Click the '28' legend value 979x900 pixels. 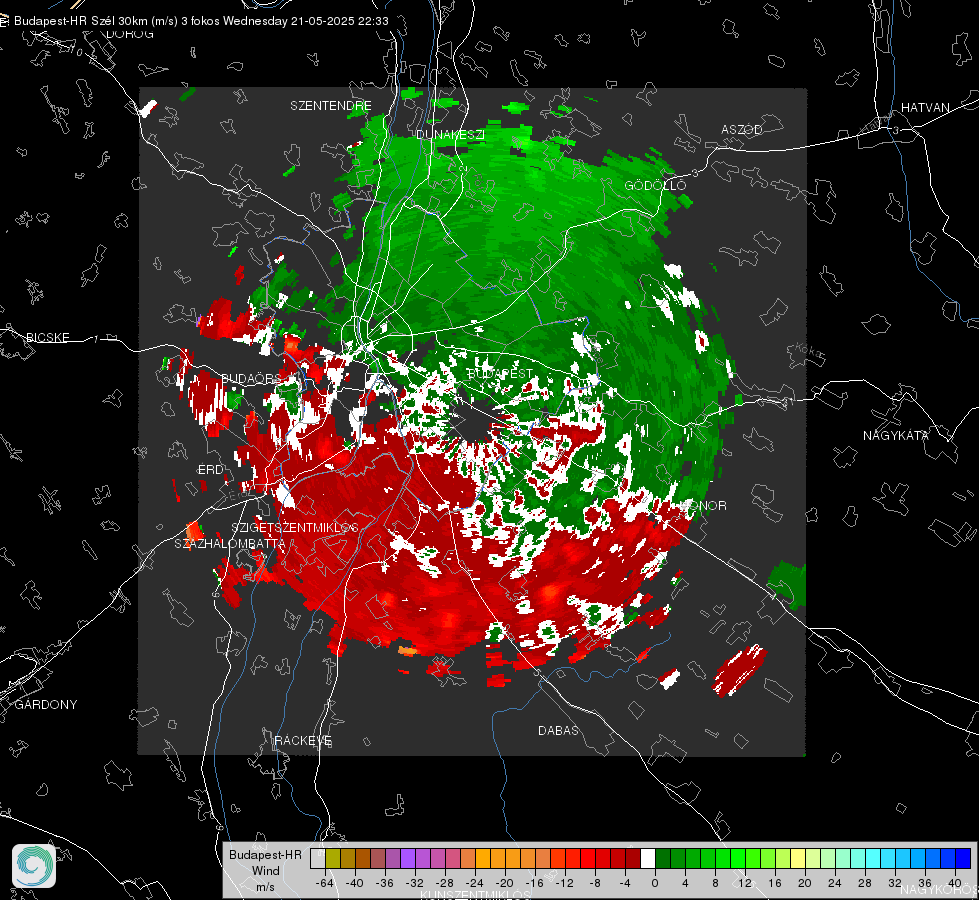pyautogui.click(x=865, y=883)
